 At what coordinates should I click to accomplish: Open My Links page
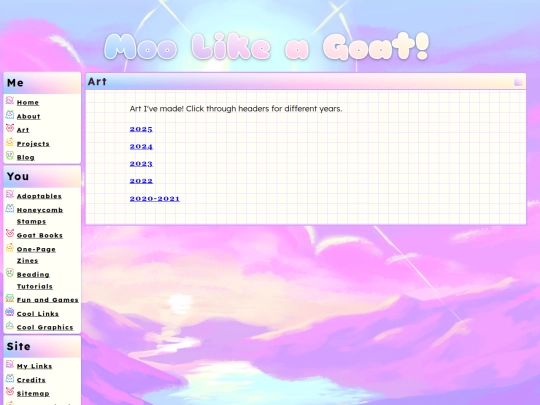click(34, 366)
